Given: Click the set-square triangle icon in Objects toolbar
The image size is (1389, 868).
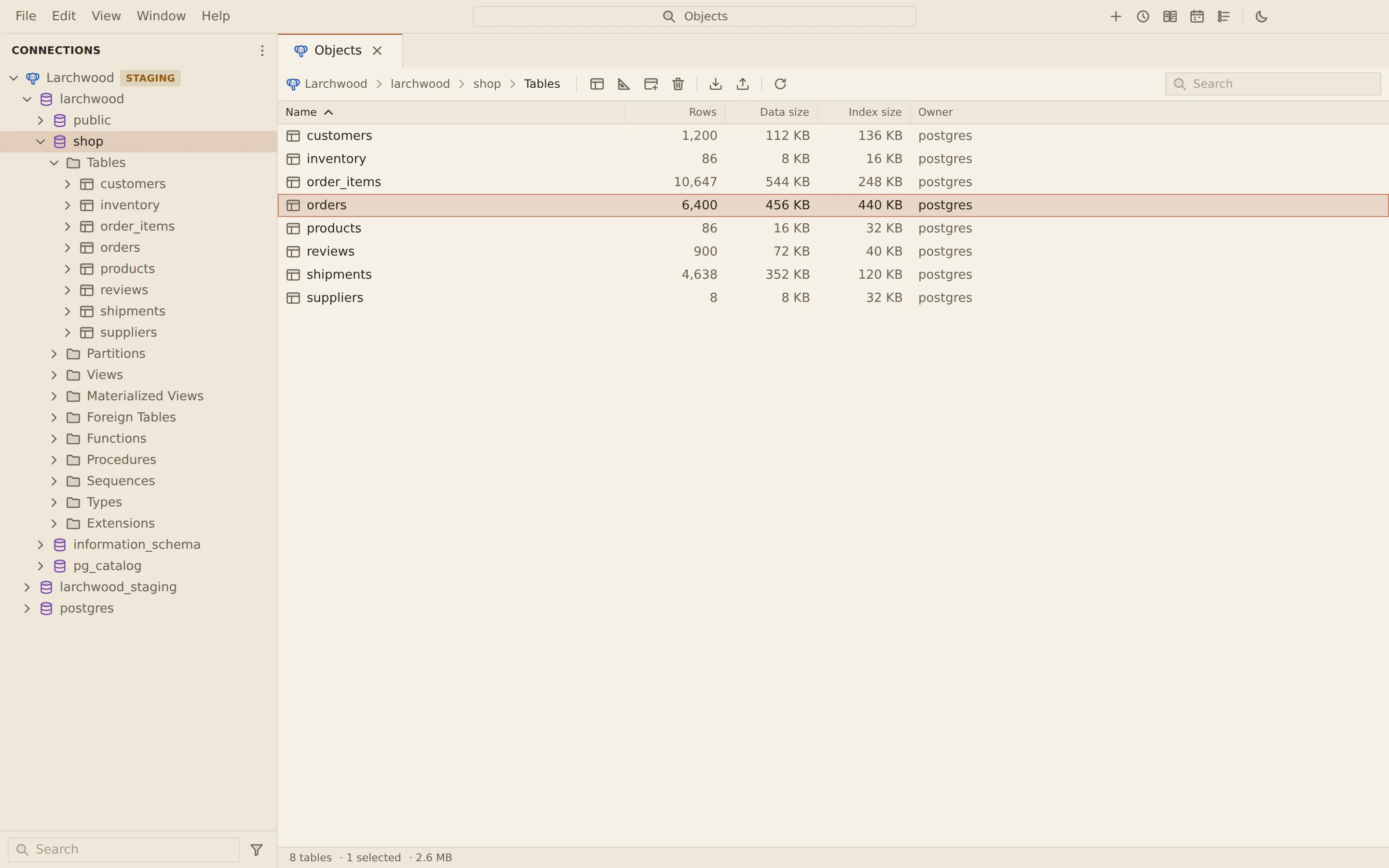Looking at the screenshot, I should pyautogui.click(x=623, y=84).
